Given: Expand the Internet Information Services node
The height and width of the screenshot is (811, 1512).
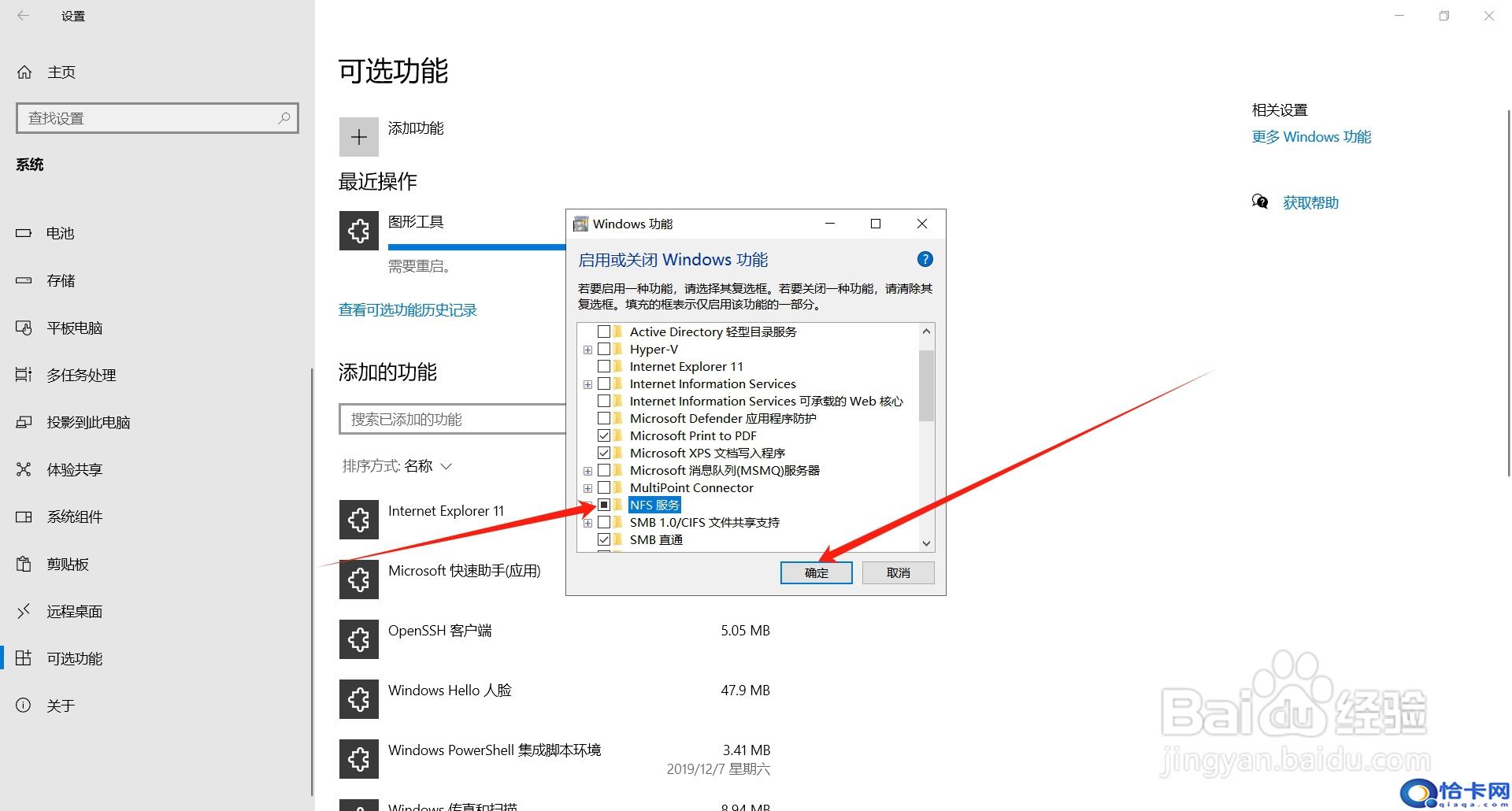Looking at the screenshot, I should [587, 384].
